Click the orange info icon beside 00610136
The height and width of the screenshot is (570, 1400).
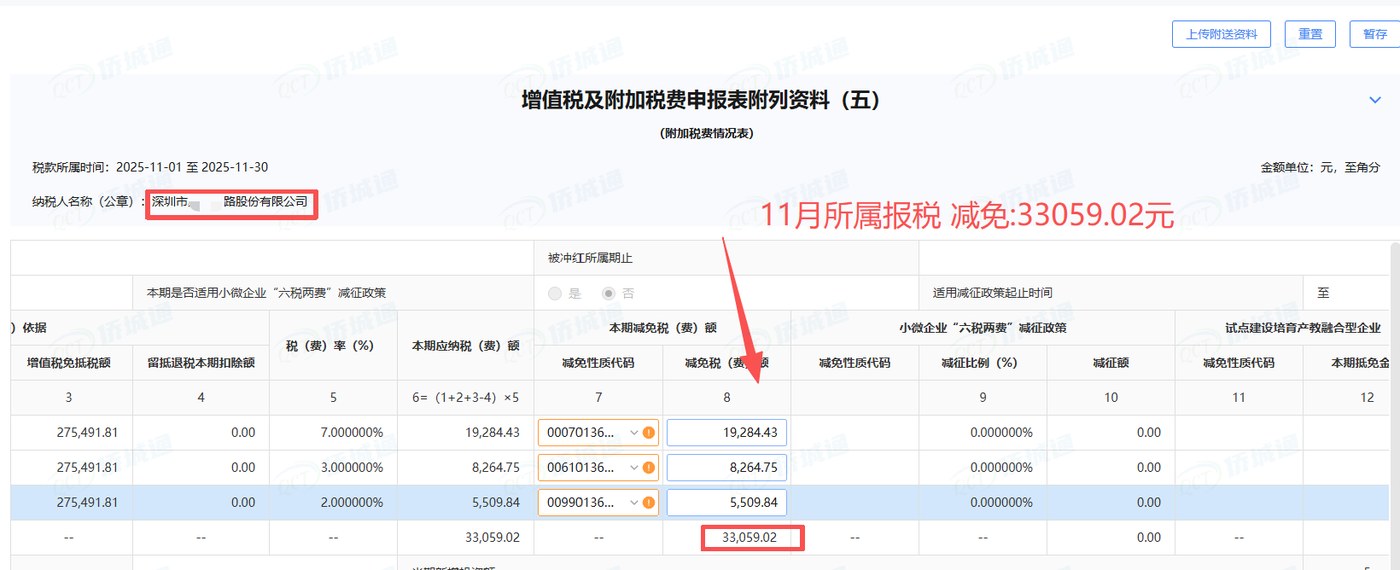click(649, 467)
